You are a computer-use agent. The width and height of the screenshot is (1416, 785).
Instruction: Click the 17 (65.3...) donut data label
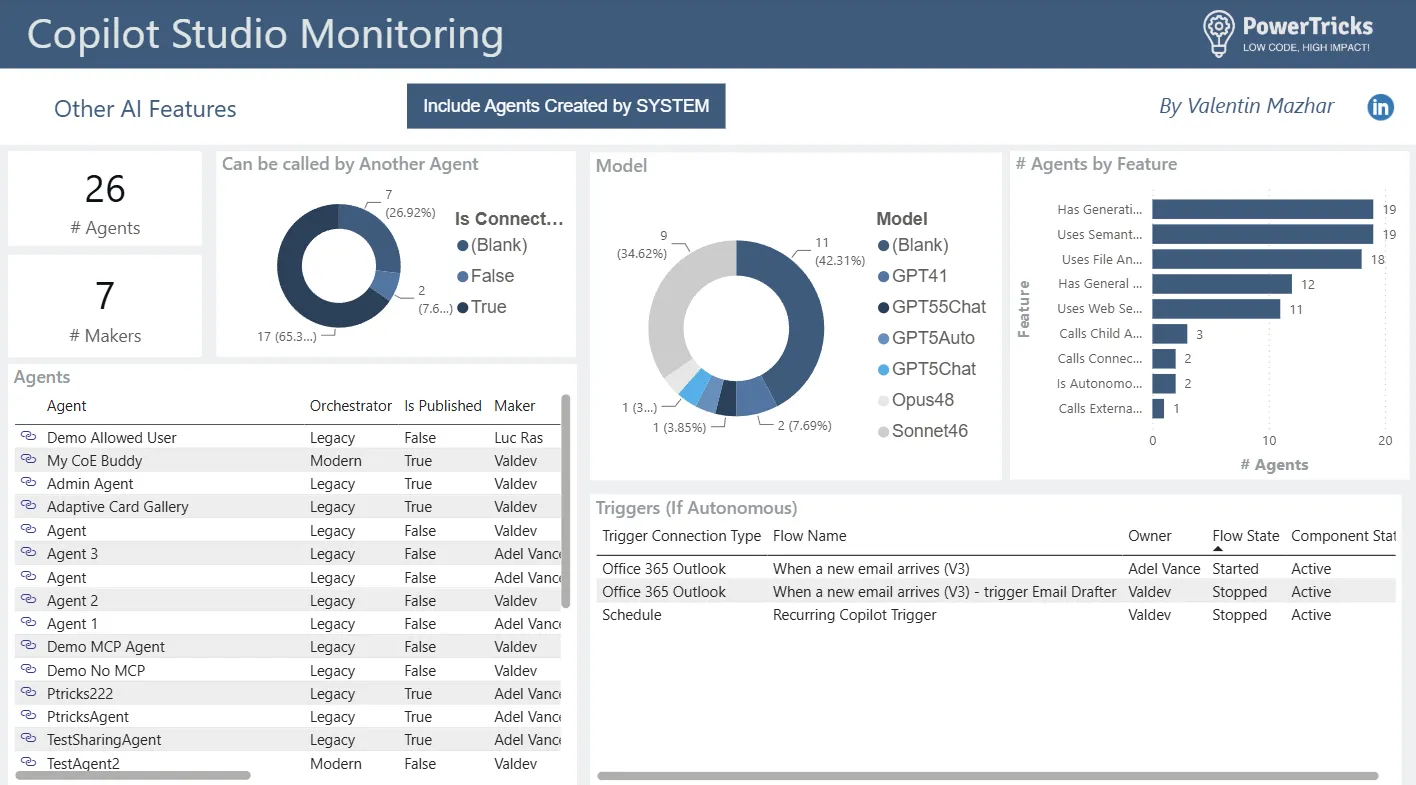click(x=287, y=336)
